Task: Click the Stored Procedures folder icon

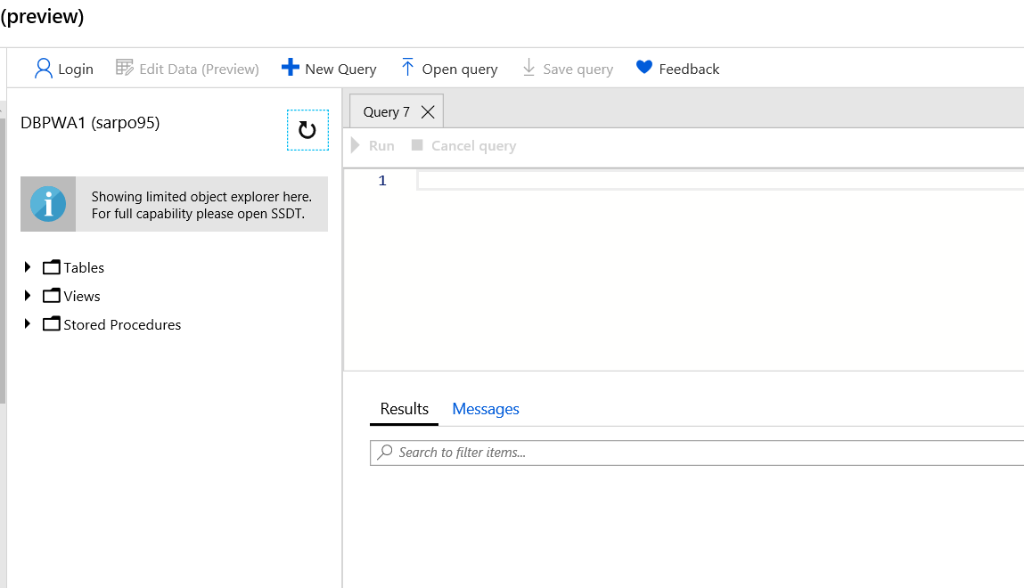Action: pos(52,324)
